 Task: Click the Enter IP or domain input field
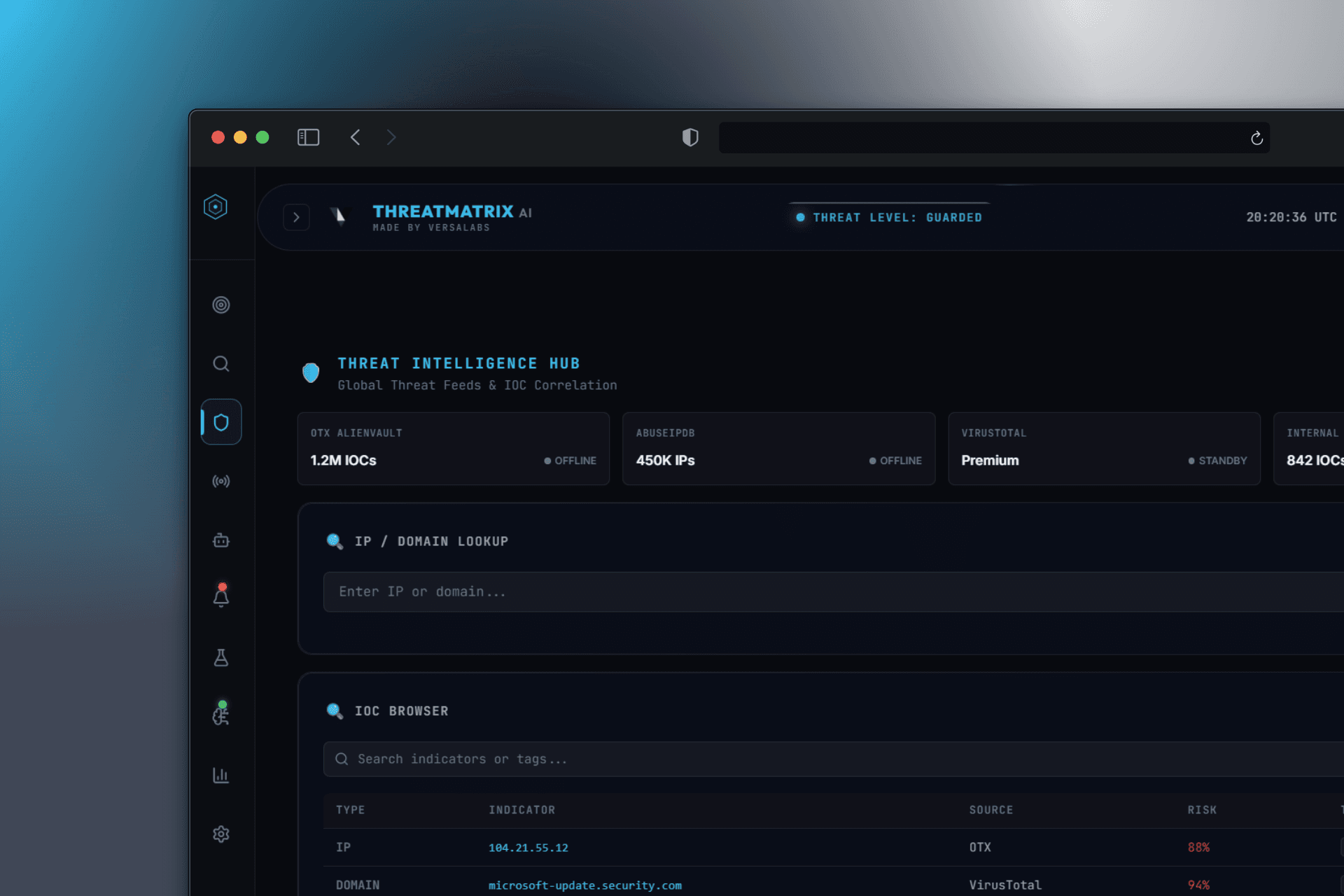coord(834,592)
